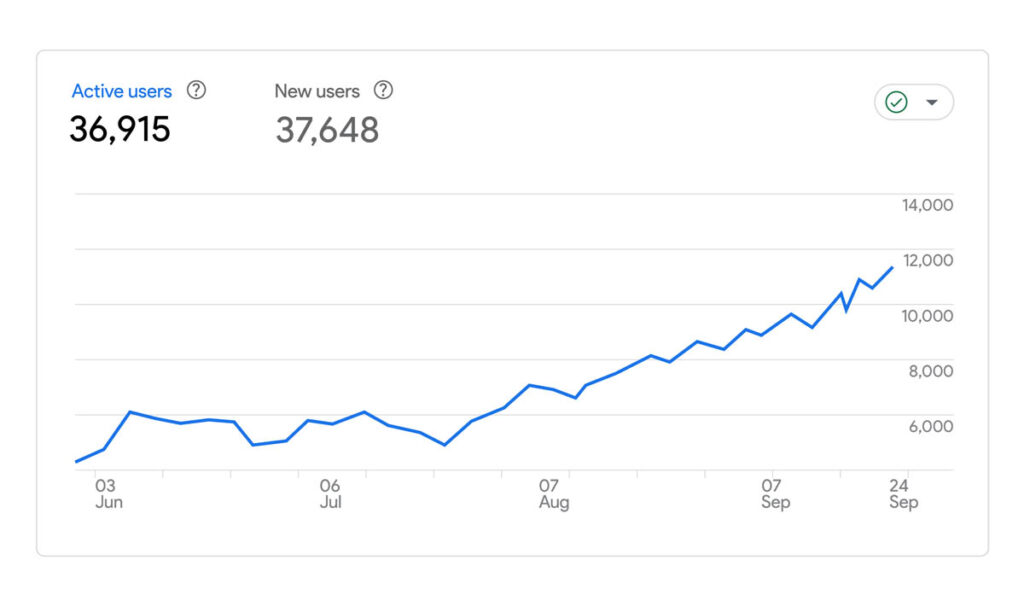Image resolution: width=1024 pixels, height=601 pixels.
Task: Click the checkmark inside the pill-shaped control
Action: pos(897,101)
